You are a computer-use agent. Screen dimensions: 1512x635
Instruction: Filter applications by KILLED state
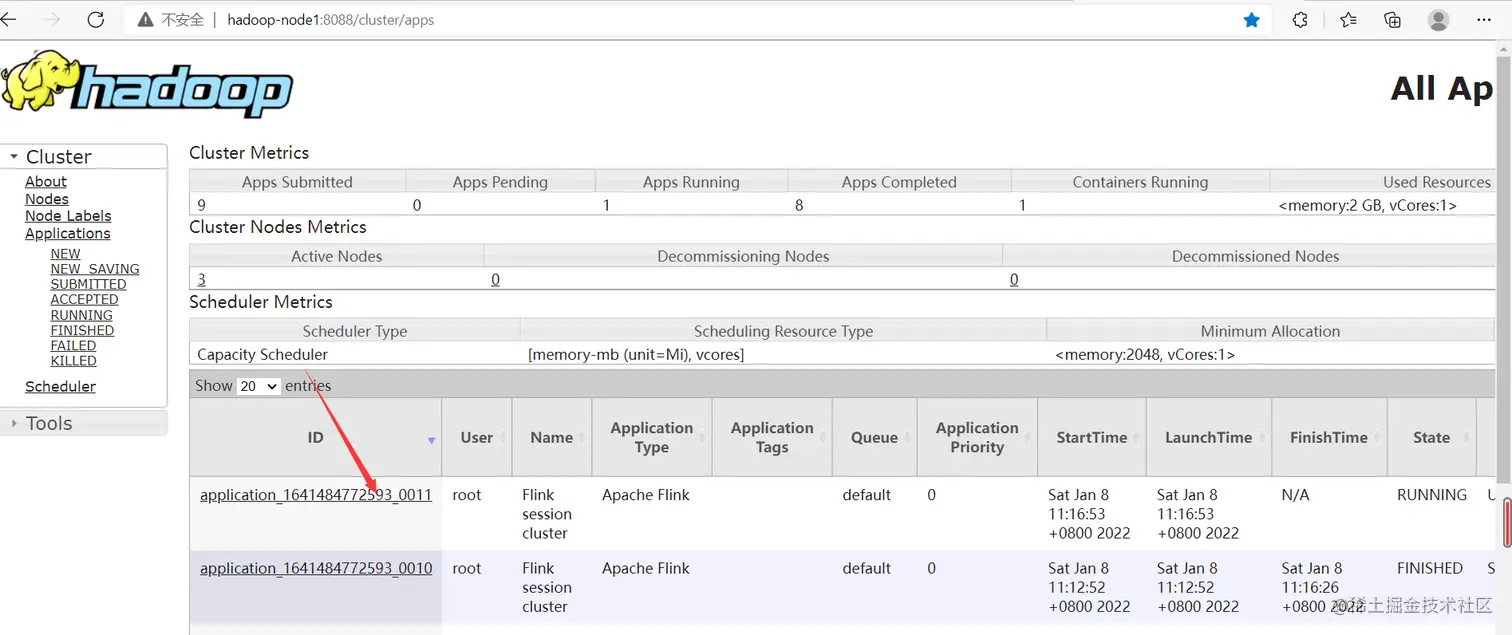(74, 361)
